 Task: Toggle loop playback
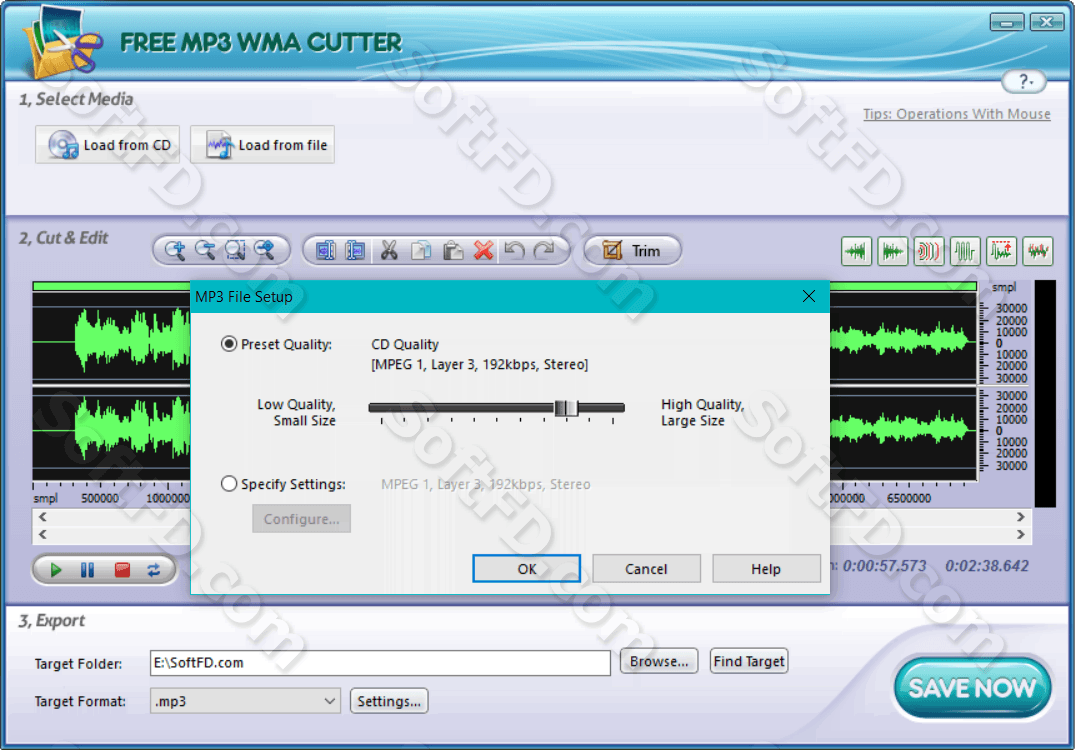click(x=154, y=570)
